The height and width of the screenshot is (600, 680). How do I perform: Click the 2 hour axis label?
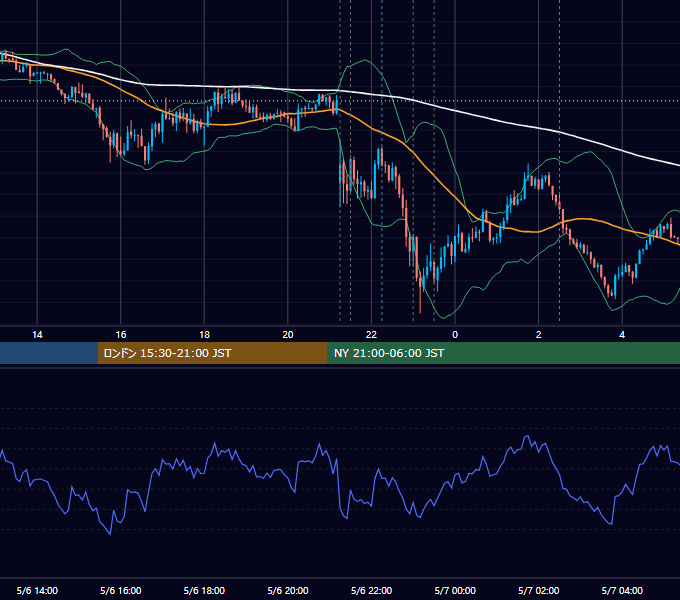coord(538,335)
